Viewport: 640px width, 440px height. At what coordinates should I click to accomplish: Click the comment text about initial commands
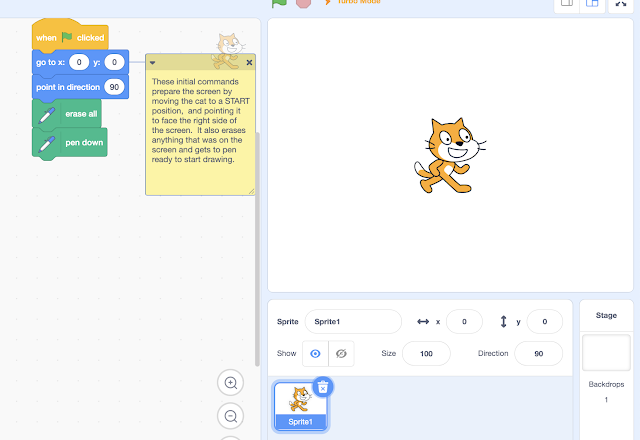(200, 120)
